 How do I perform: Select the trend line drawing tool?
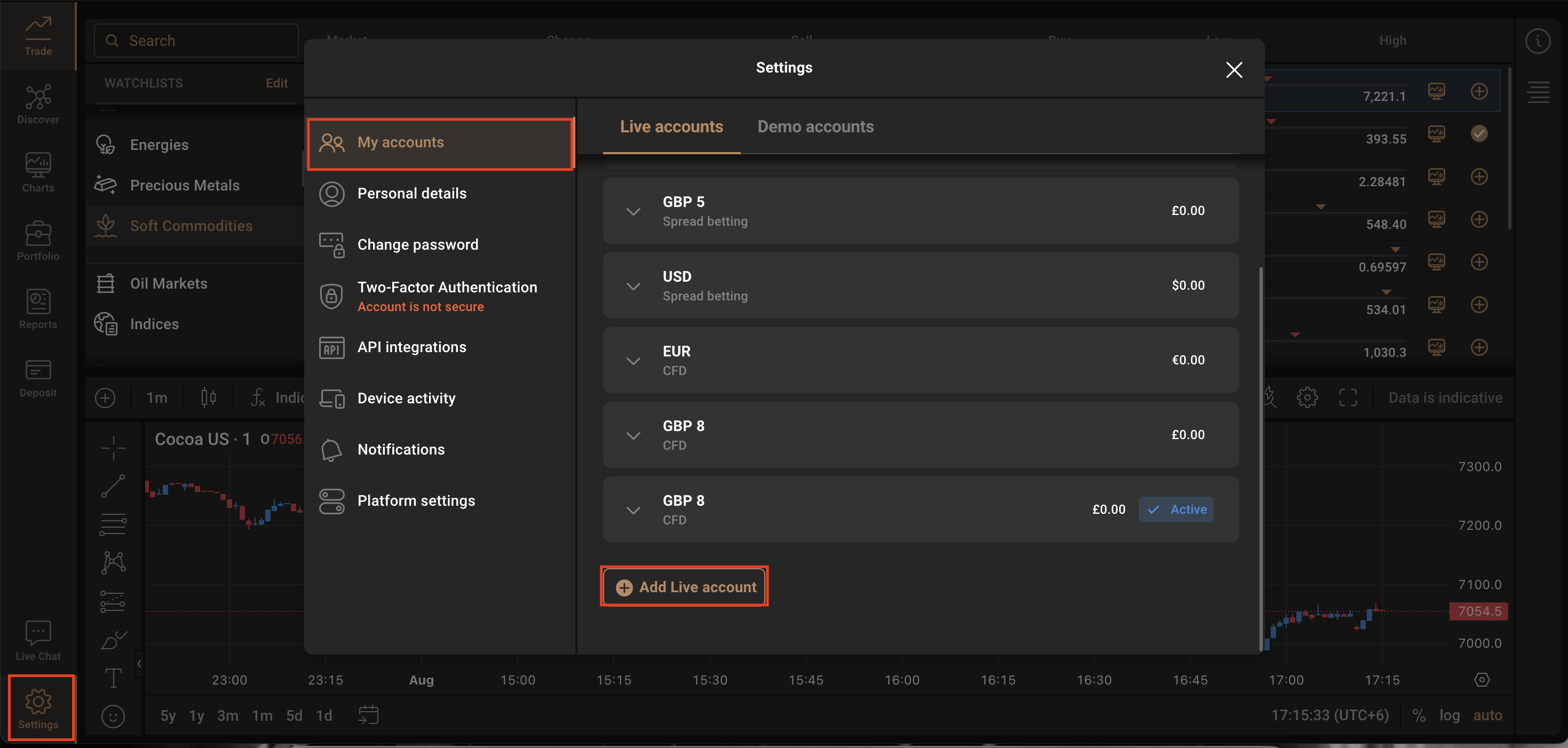[x=113, y=485]
